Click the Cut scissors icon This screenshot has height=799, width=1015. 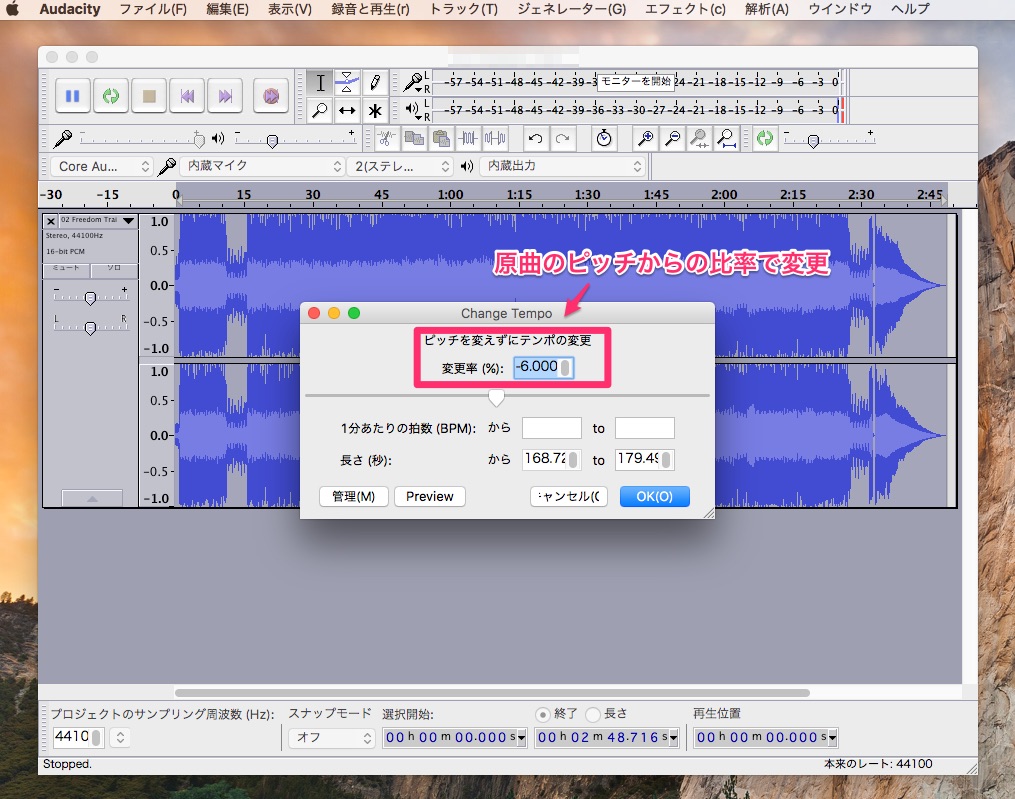coord(386,139)
